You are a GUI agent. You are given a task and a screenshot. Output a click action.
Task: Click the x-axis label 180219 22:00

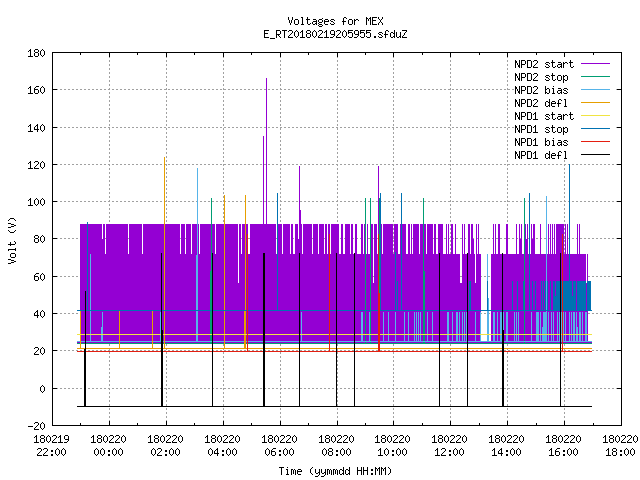coord(51,446)
